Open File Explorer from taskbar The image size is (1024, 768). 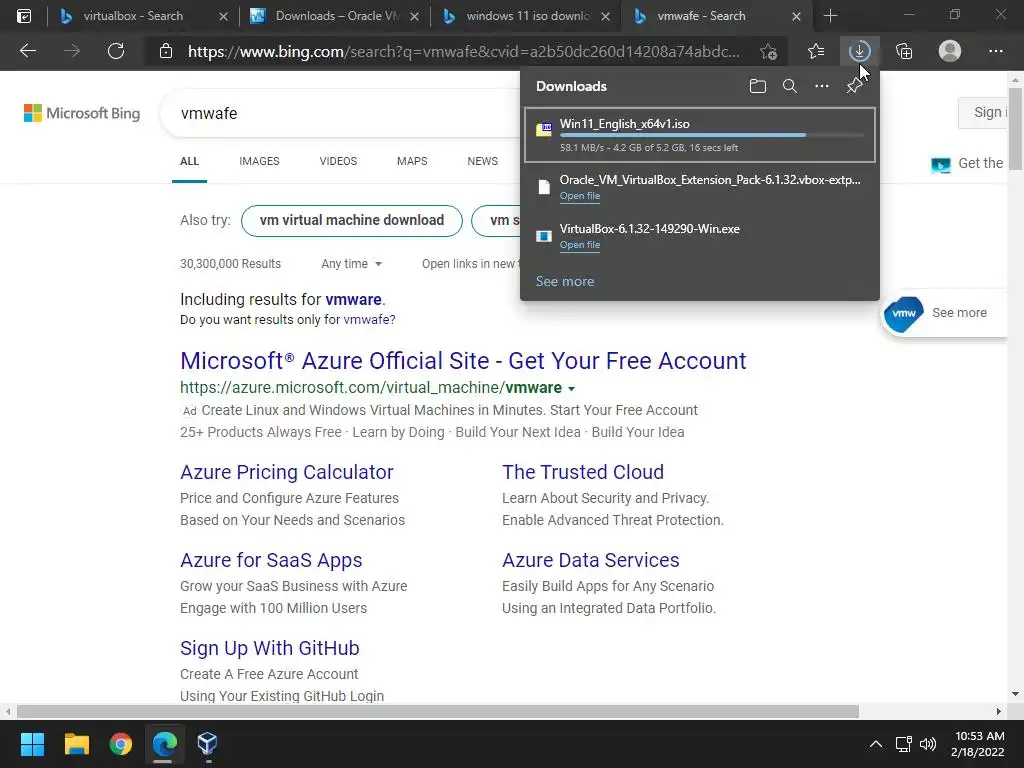point(76,744)
